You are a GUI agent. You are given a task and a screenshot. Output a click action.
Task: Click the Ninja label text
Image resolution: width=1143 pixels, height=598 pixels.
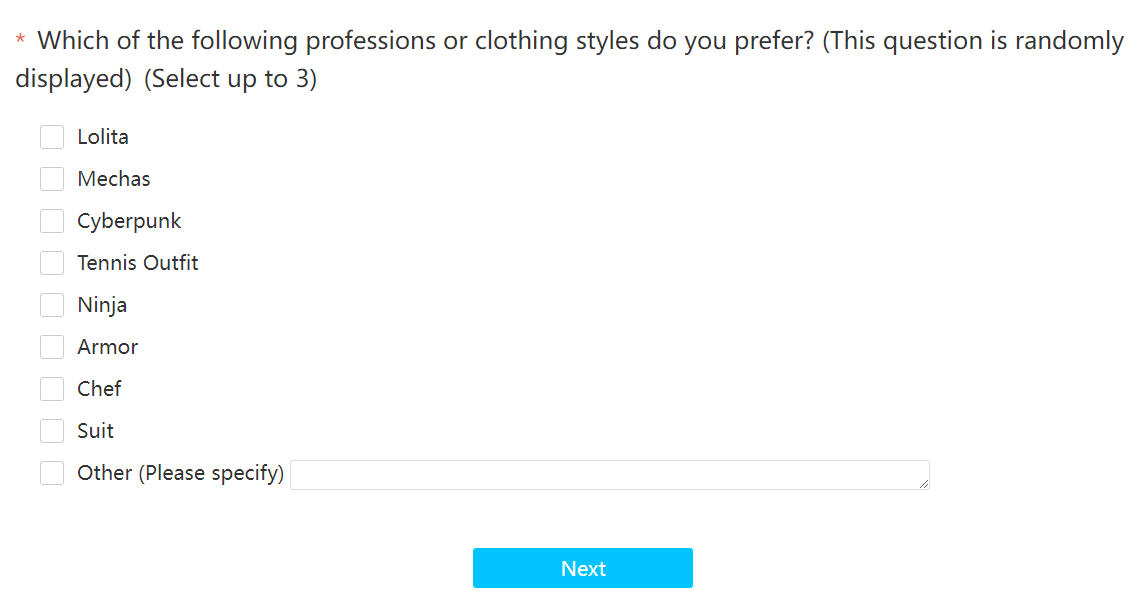(102, 305)
